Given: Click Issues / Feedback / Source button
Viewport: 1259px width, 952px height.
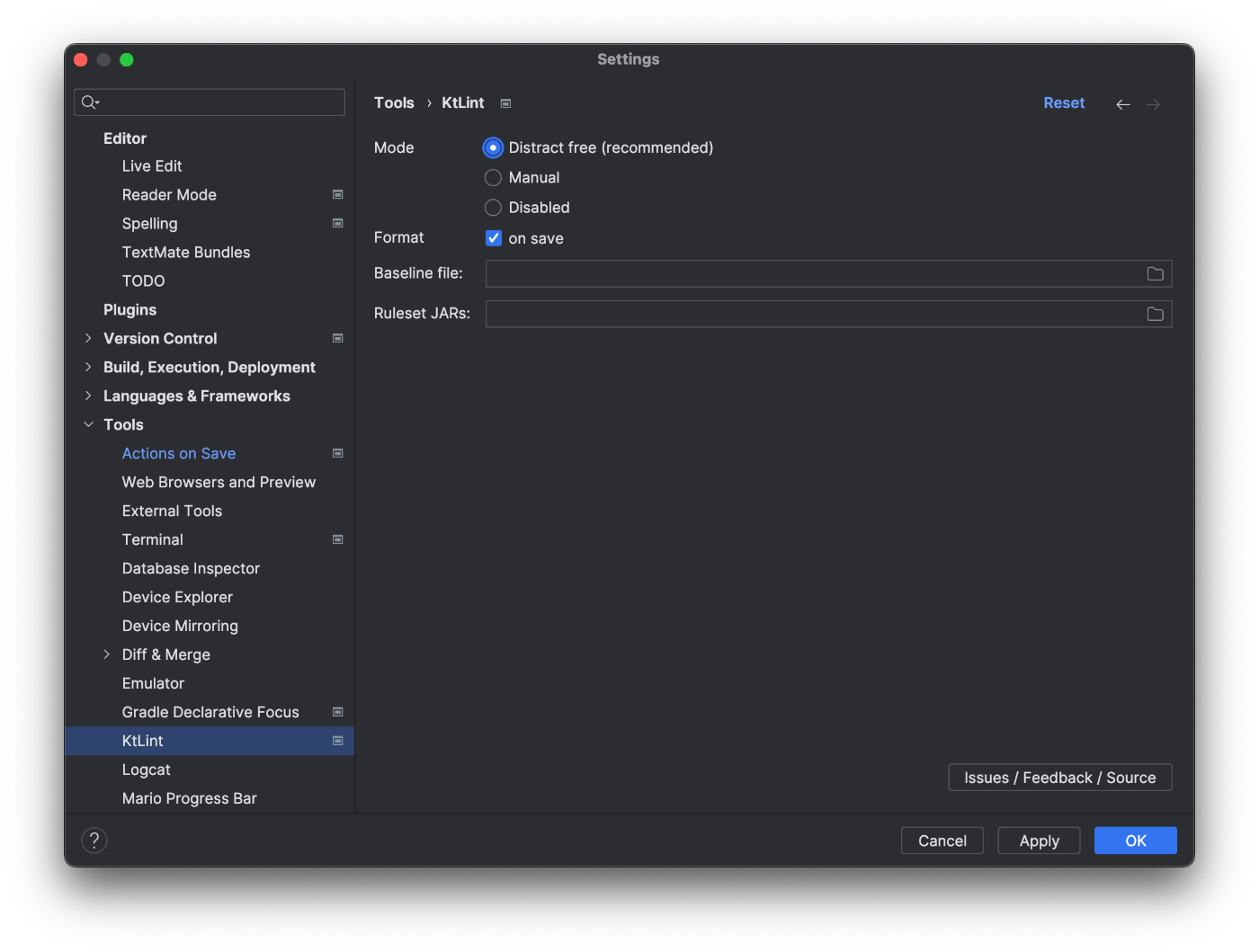Looking at the screenshot, I should [x=1060, y=778].
